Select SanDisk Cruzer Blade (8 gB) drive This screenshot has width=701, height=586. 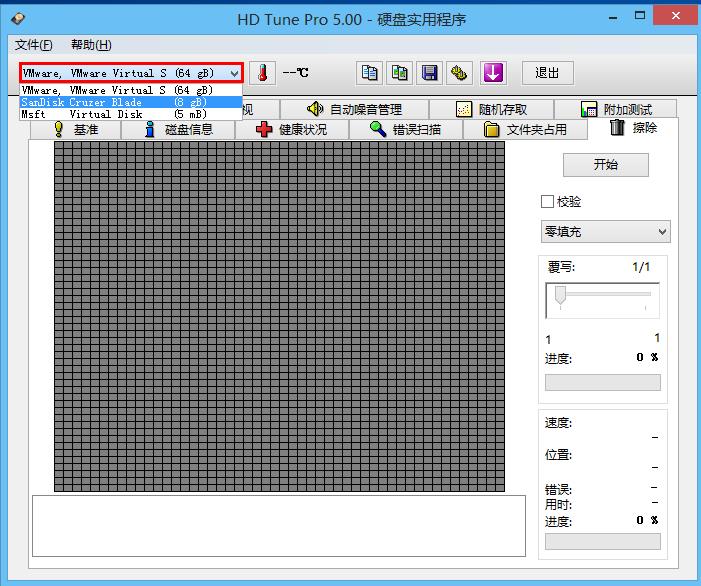131,102
